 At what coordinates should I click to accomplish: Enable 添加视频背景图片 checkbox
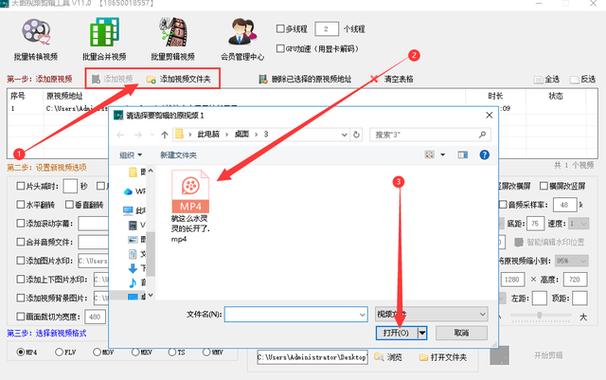[x=20, y=298]
